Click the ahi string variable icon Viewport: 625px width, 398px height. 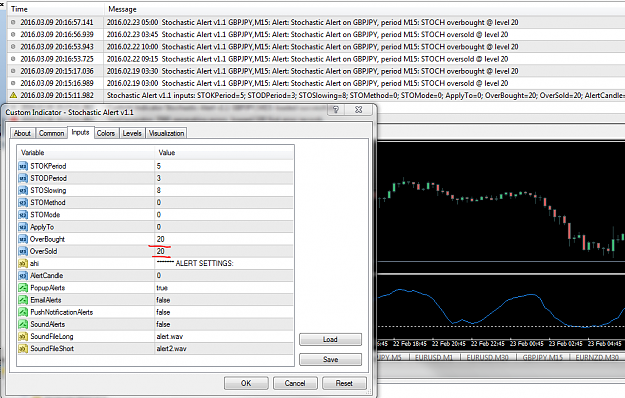23,263
